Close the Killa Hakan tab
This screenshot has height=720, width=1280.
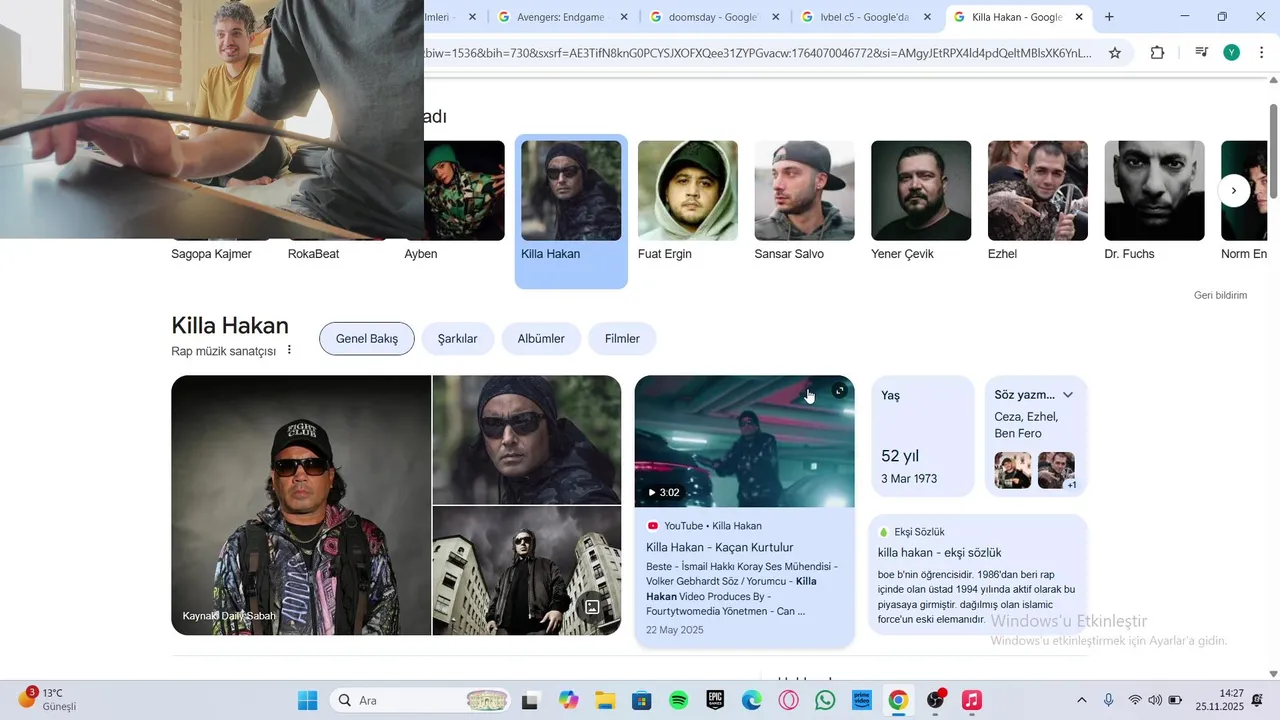[x=1079, y=17]
